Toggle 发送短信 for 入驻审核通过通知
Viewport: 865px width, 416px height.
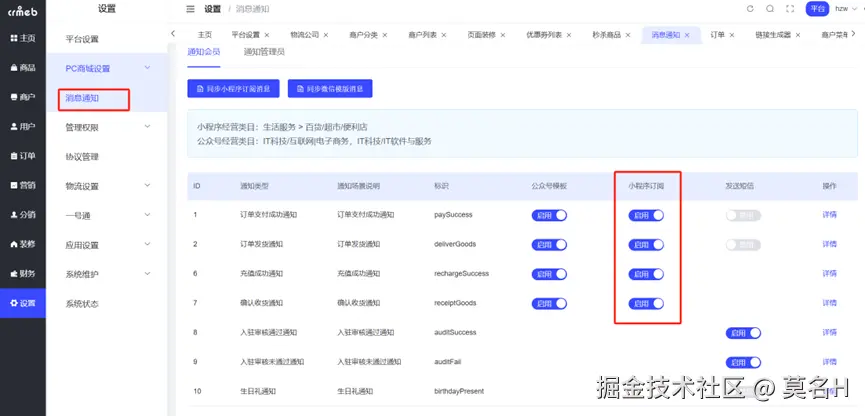click(743, 333)
